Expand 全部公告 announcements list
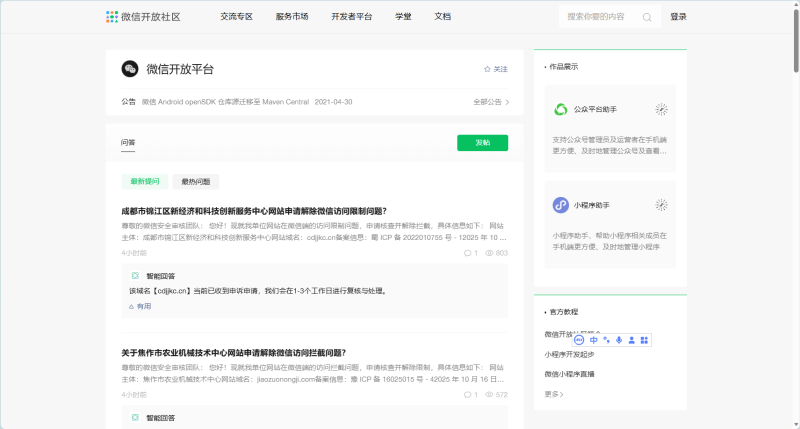 [x=491, y=102]
